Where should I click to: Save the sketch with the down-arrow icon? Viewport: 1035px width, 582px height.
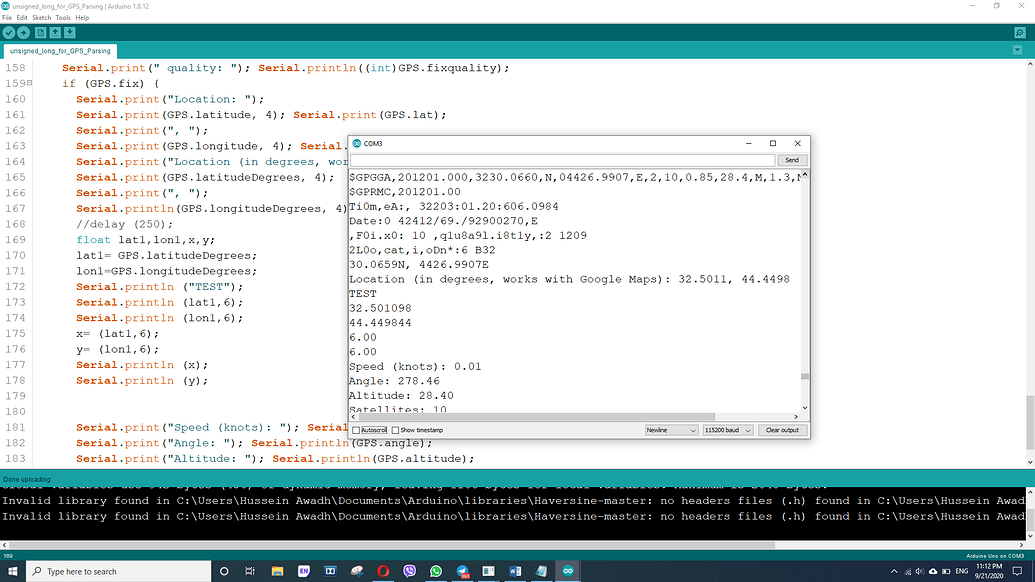click(x=70, y=32)
